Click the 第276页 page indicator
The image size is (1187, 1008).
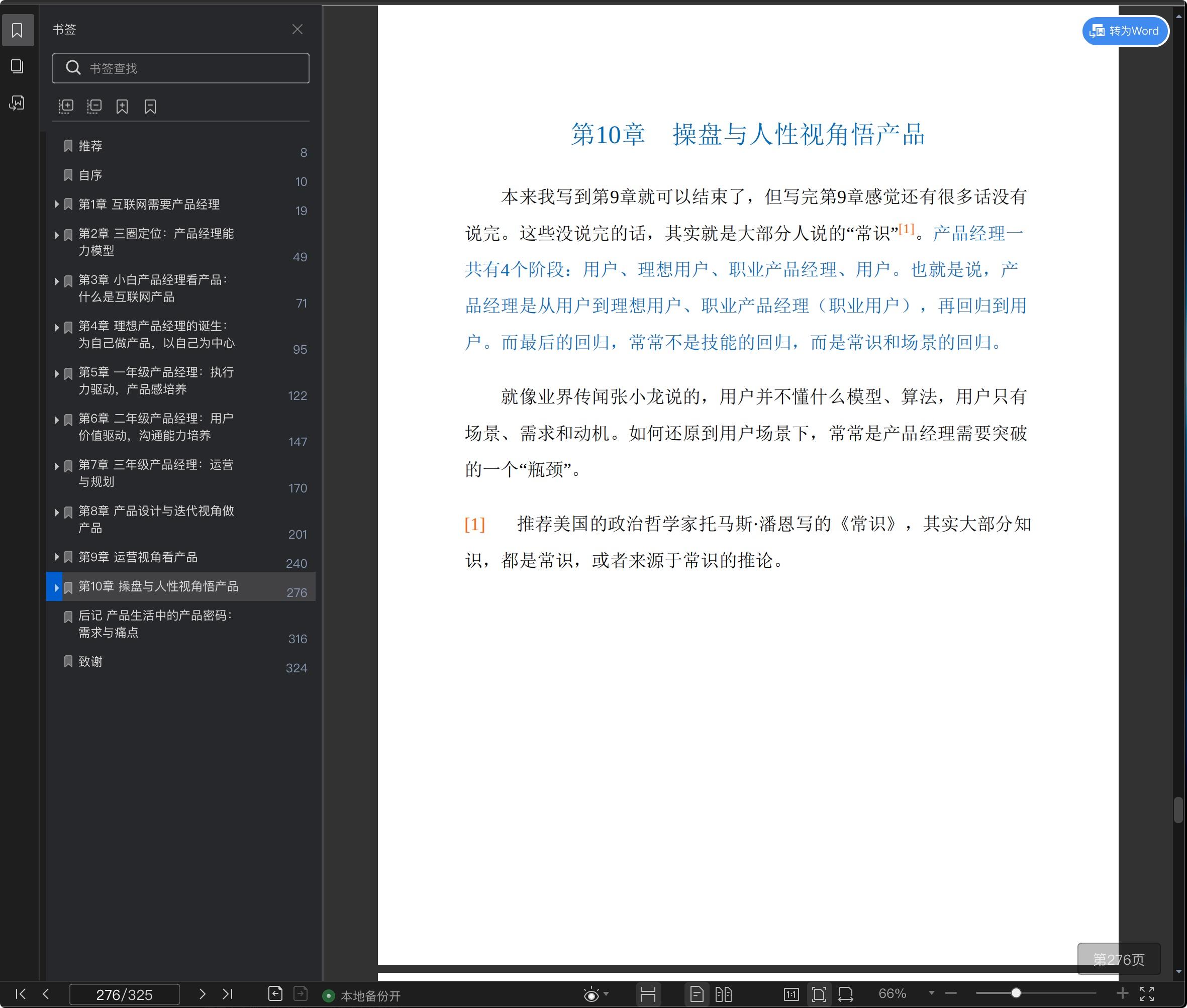tap(1119, 959)
